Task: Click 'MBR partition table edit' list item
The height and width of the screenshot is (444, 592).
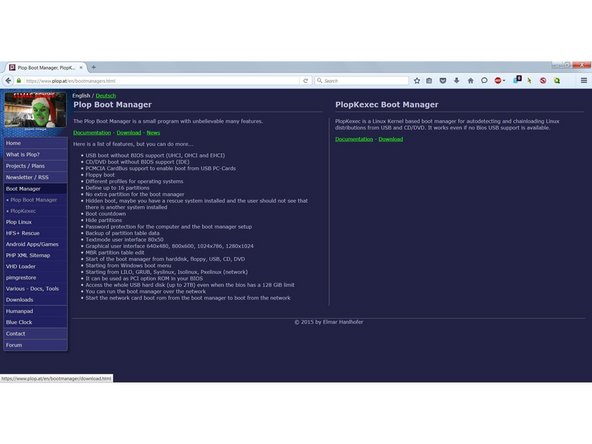Action: (x=115, y=253)
